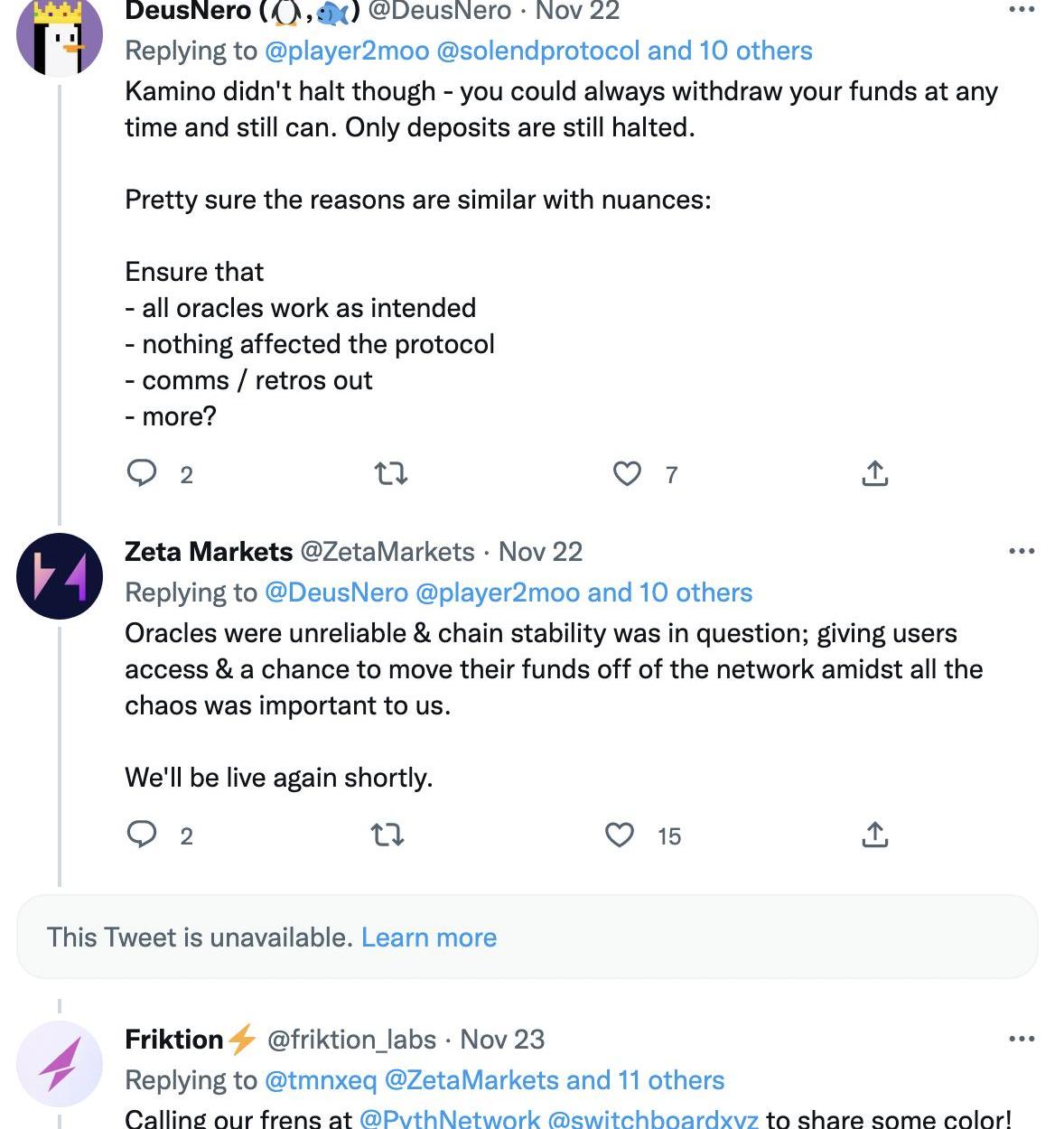Open Zeta Markets profile avatar
The height and width of the screenshot is (1129, 1064).
pyautogui.click(x=60, y=576)
